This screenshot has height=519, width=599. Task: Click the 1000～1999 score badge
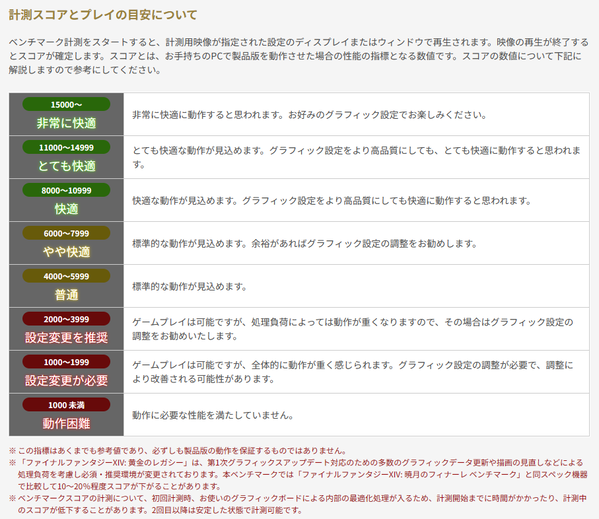66,362
